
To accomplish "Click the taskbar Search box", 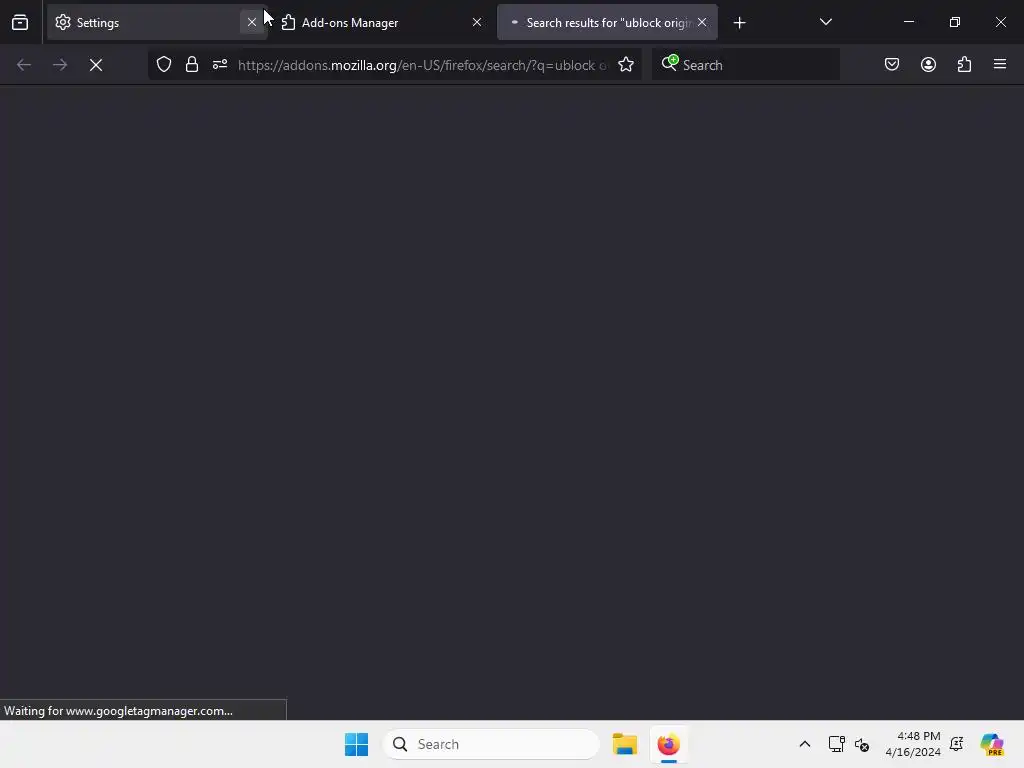I will (491, 744).
